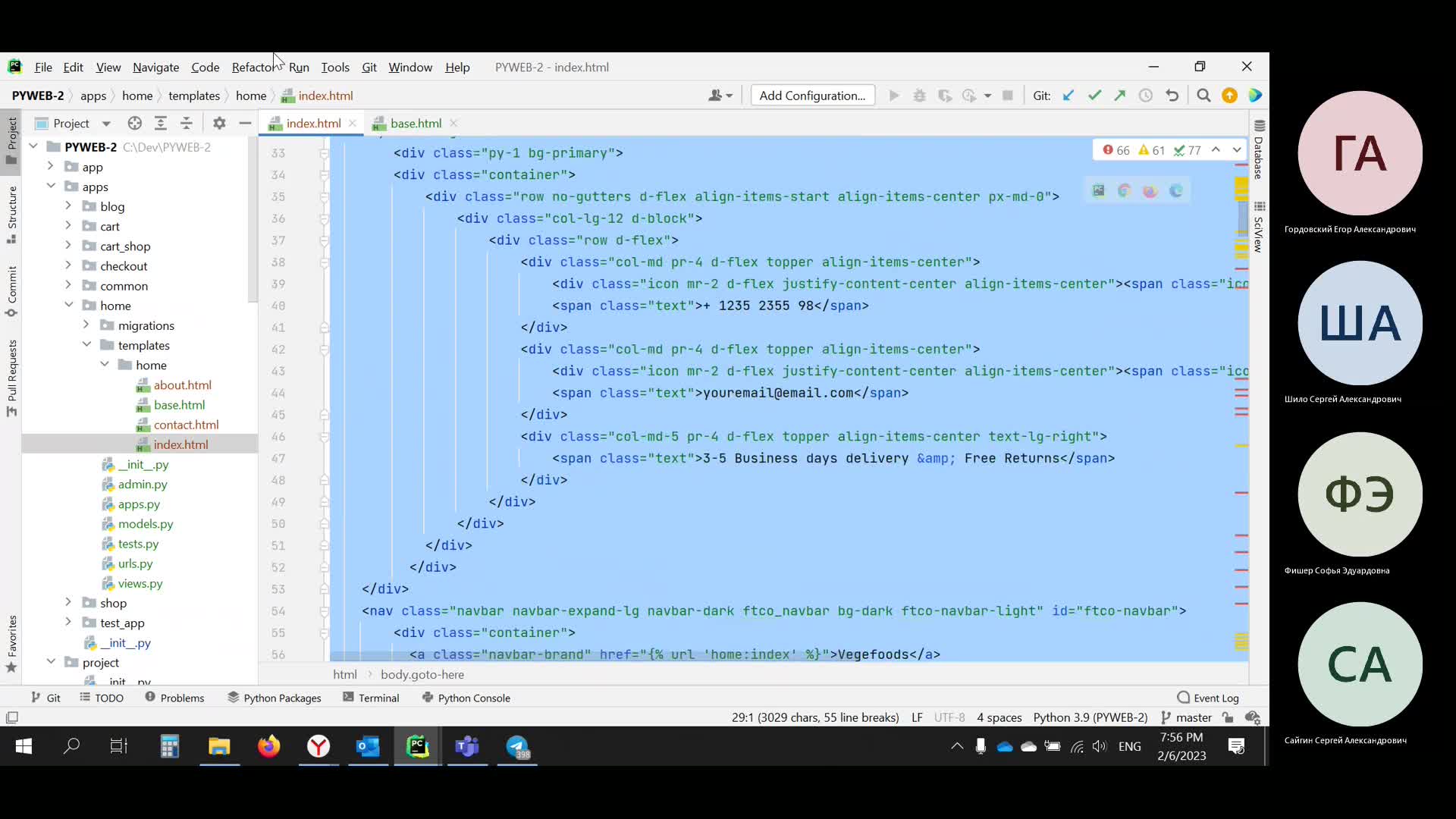The image size is (1456, 819).
Task: Click Python 3.9 interpreter in status bar
Action: (x=1090, y=717)
